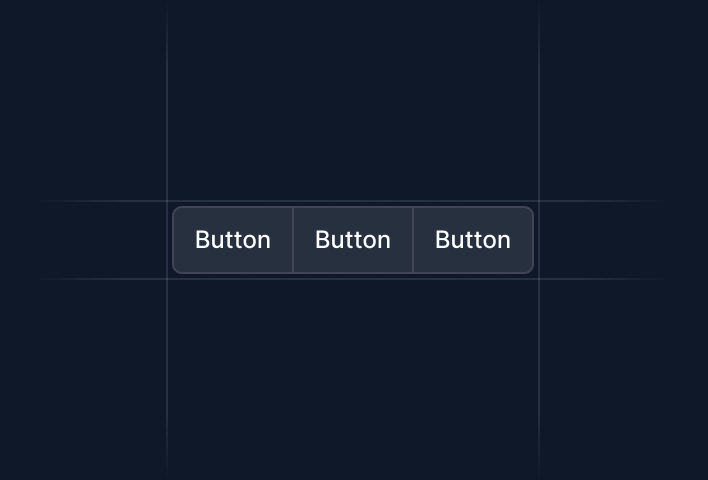
Task: Click the right Button in the group
Action: [x=473, y=240]
